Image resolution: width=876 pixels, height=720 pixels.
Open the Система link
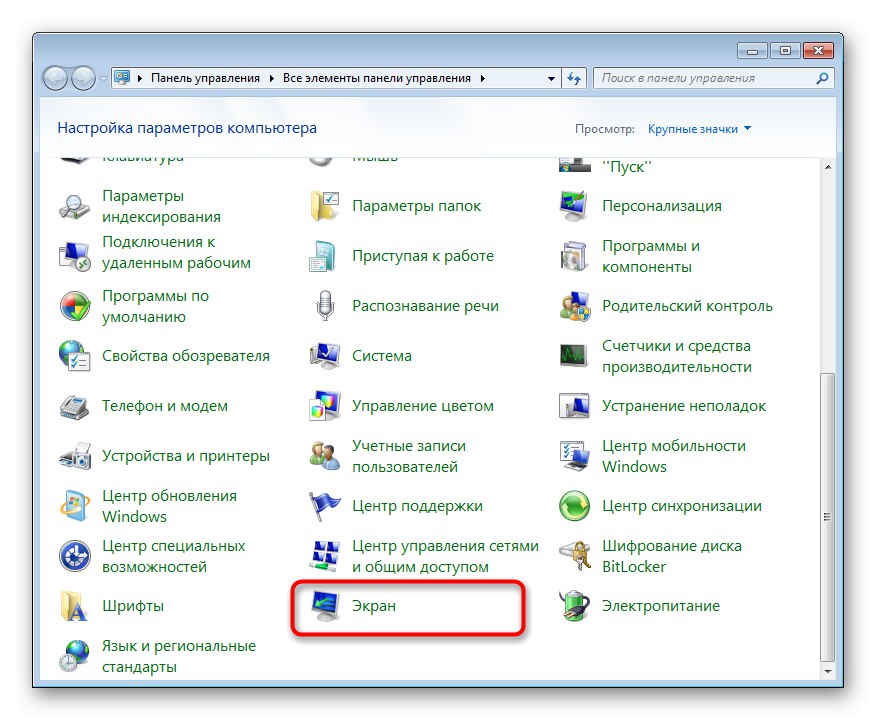coord(382,356)
